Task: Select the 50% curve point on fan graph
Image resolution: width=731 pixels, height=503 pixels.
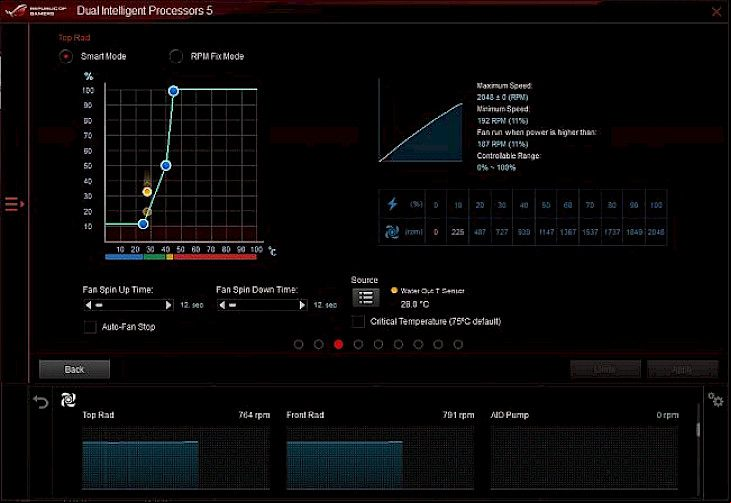Action: 166,165
